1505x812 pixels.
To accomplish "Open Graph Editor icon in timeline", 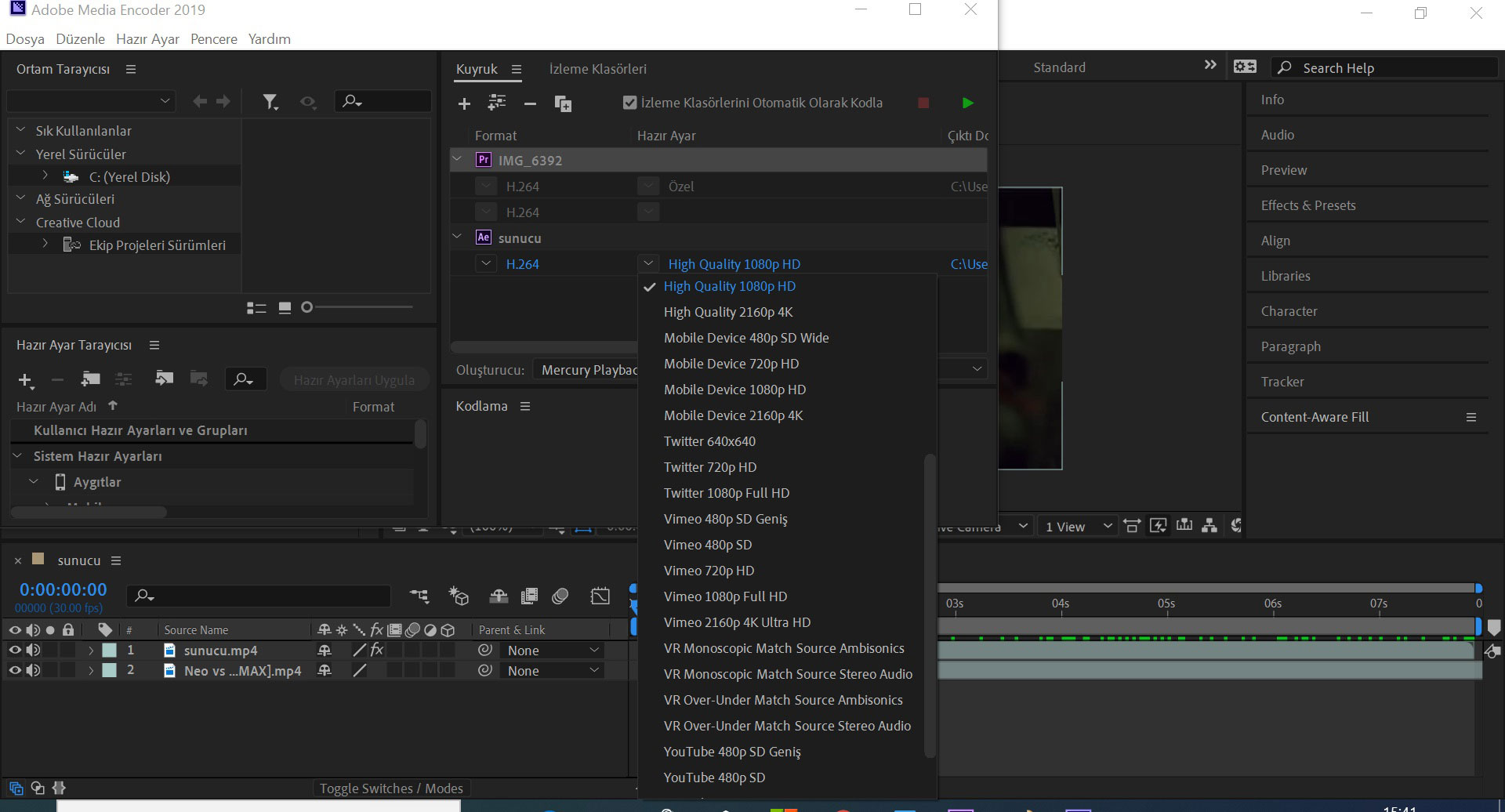I will (x=600, y=596).
